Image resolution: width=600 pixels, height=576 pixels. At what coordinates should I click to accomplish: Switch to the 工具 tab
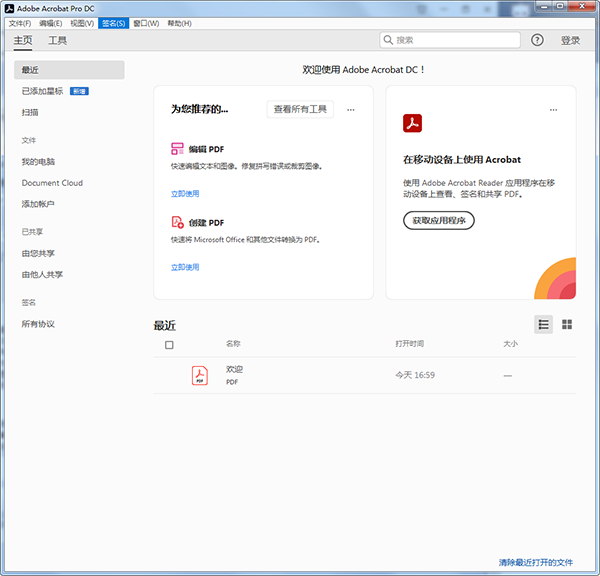pyautogui.click(x=57, y=40)
